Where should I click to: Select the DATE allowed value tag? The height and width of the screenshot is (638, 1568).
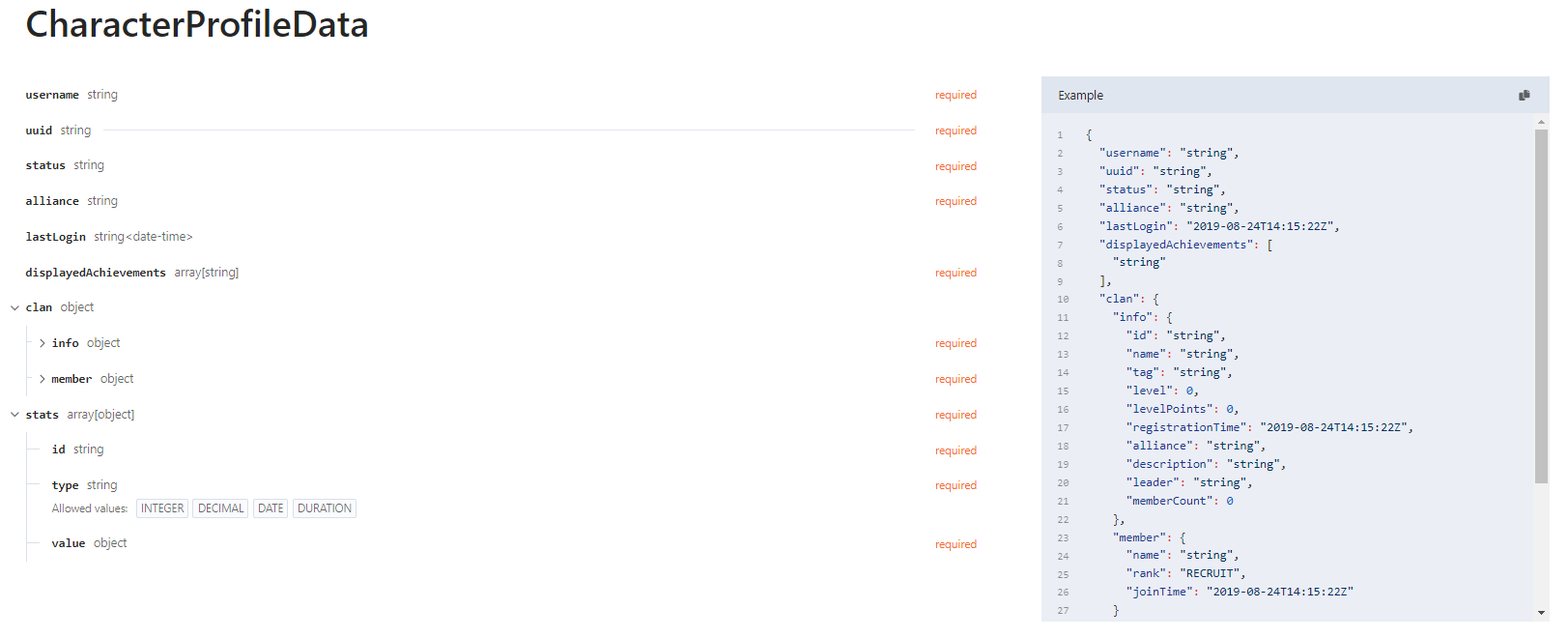(271, 508)
